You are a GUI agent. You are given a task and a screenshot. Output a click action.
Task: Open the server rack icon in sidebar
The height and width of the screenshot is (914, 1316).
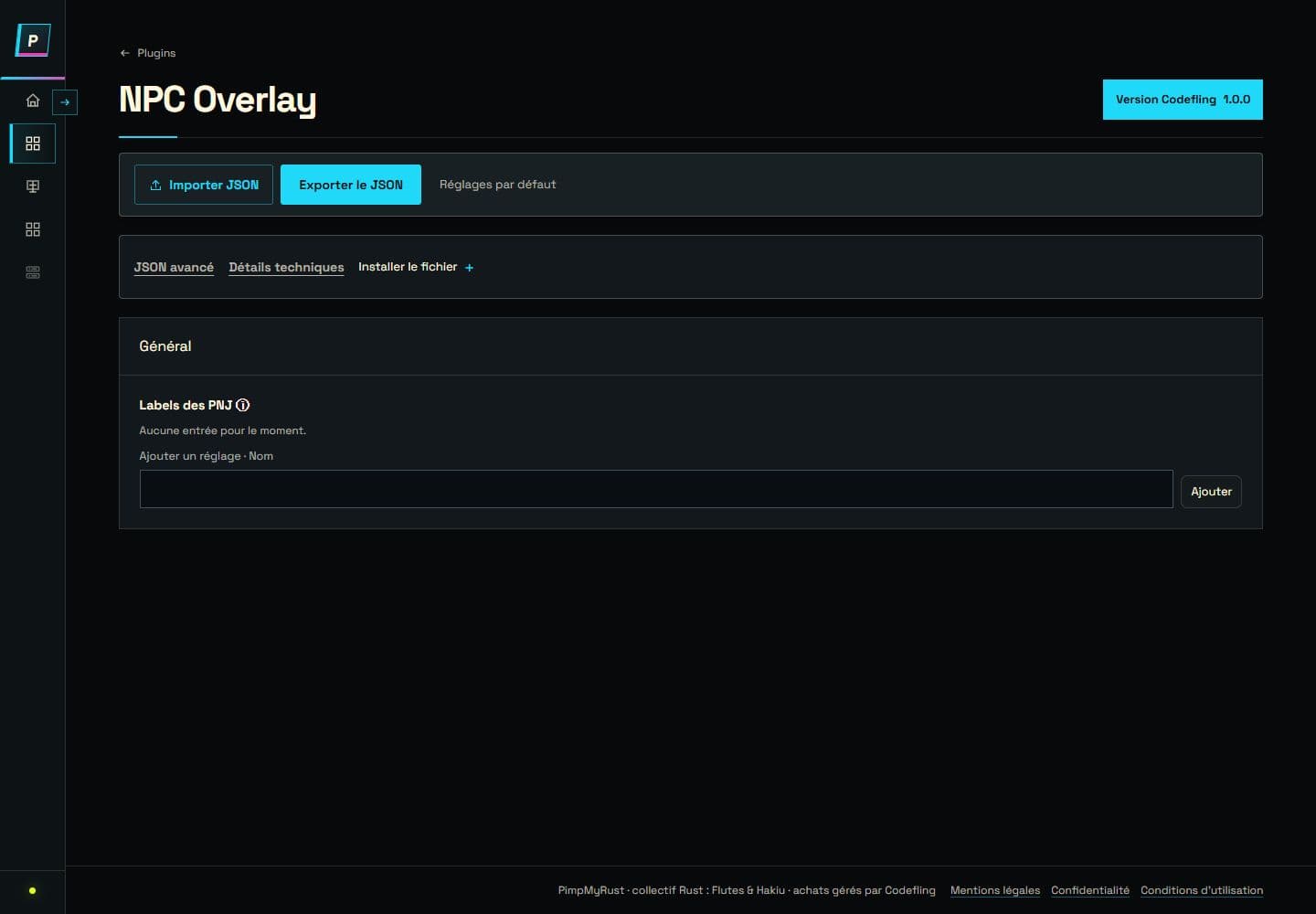(33, 272)
